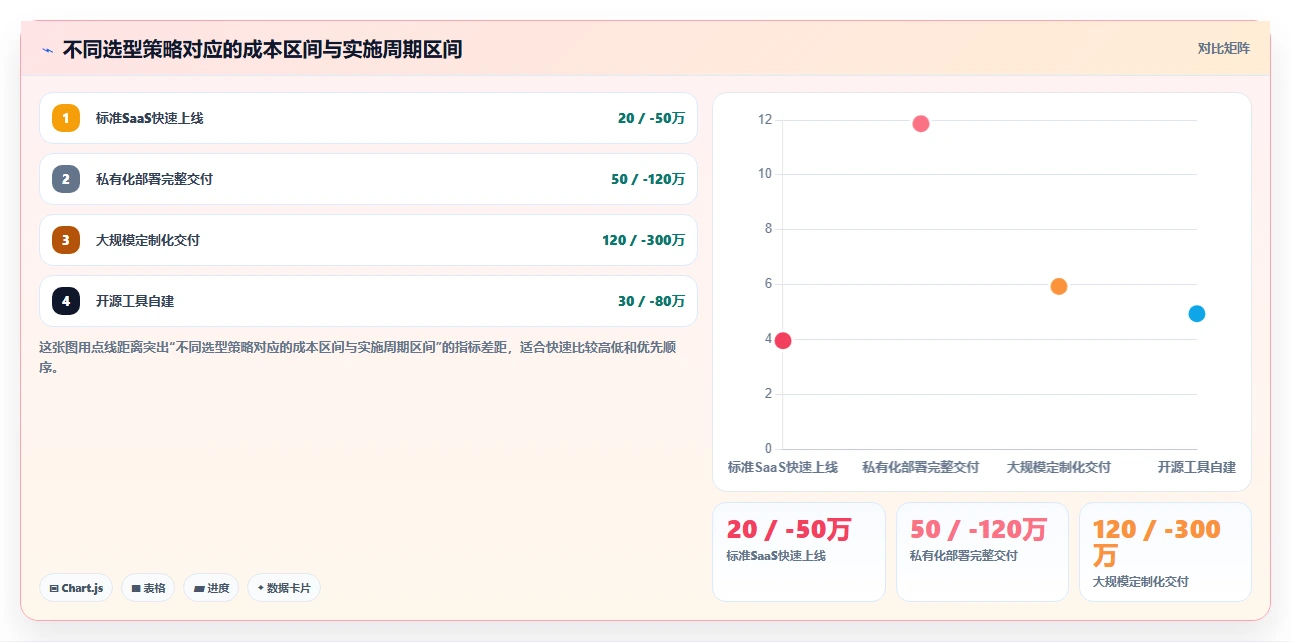Click the orange chart point for 大规模定制化交付
This screenshot has height=642, width=1291.
(1059, 286)
